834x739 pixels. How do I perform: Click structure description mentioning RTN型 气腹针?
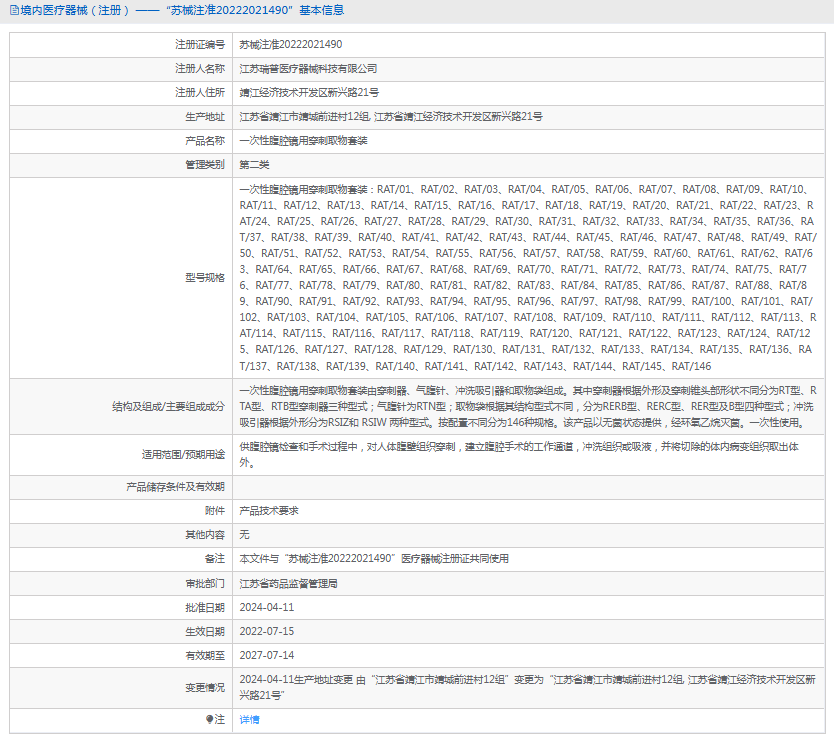528,406
